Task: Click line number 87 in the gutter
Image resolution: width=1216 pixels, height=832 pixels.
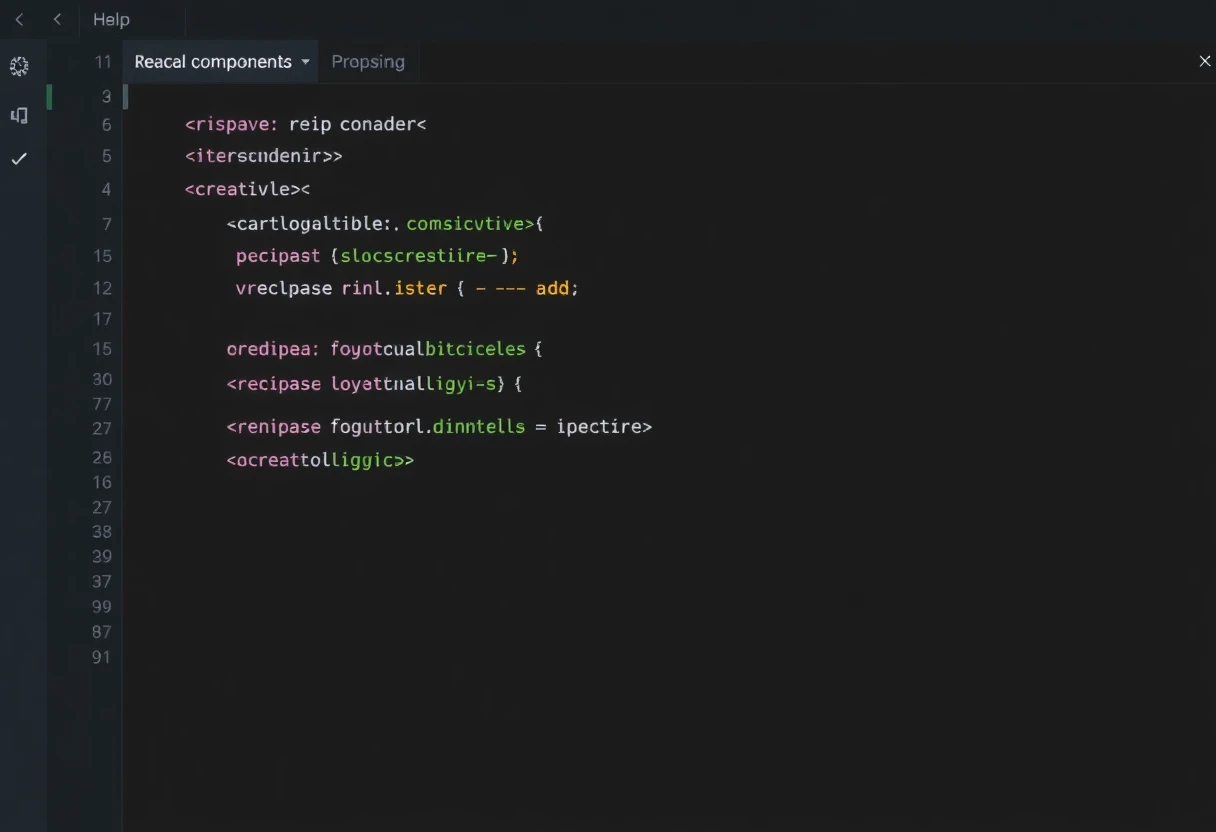Action: coord(102,632)
